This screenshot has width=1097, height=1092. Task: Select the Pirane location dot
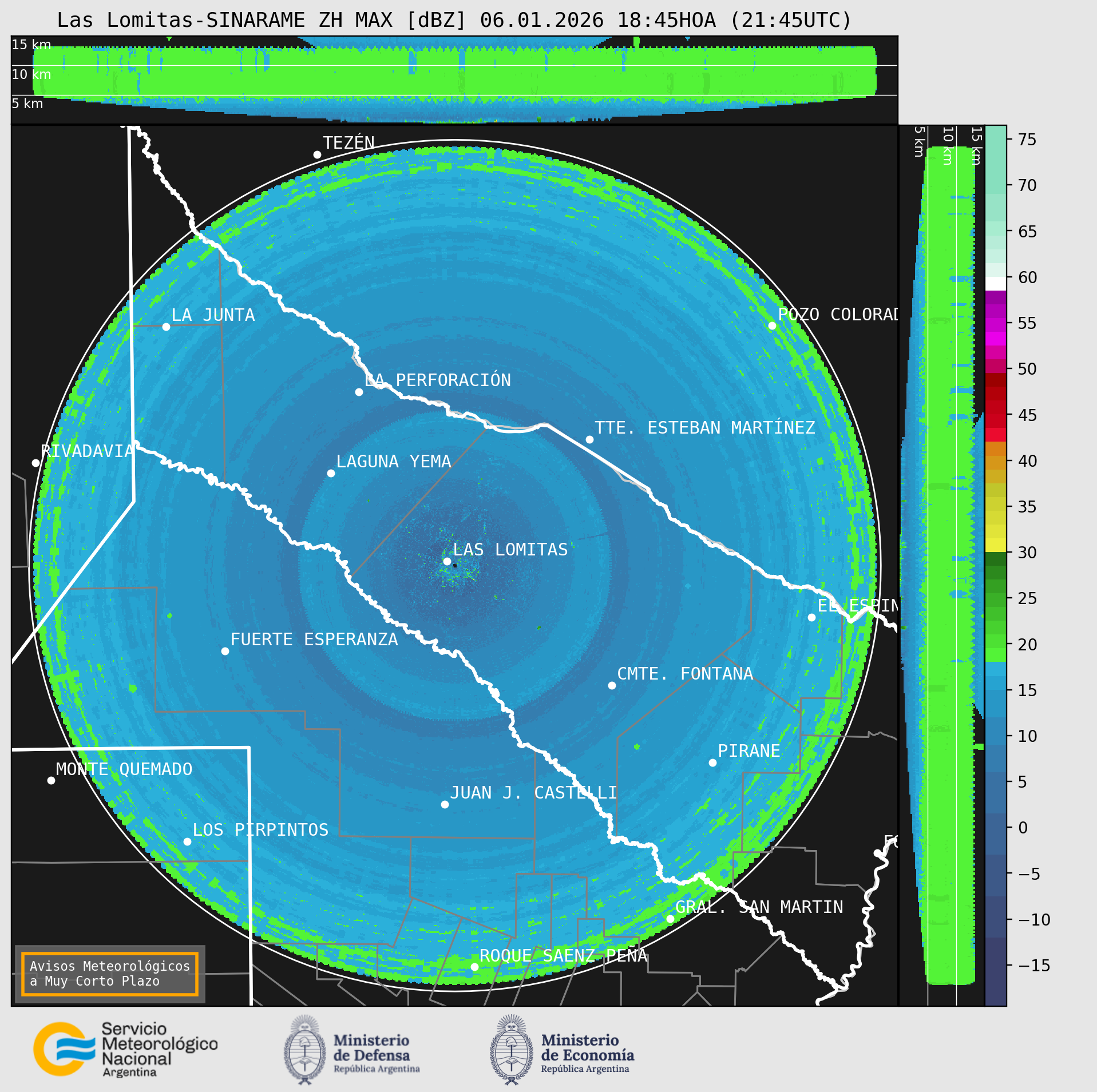tap(712, 763)
